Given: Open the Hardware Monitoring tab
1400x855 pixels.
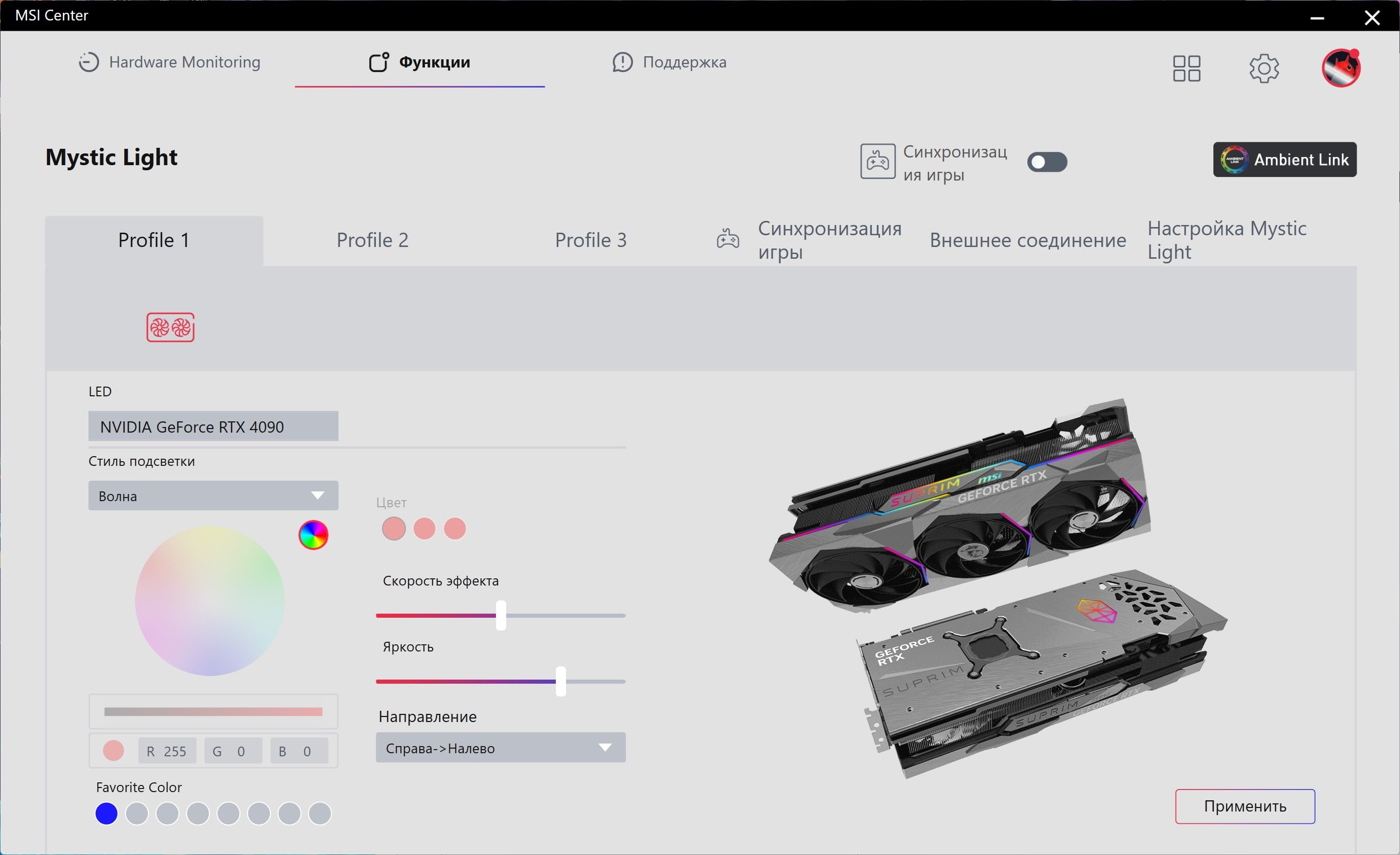Looking at the screenshot, I should (169, 62).
